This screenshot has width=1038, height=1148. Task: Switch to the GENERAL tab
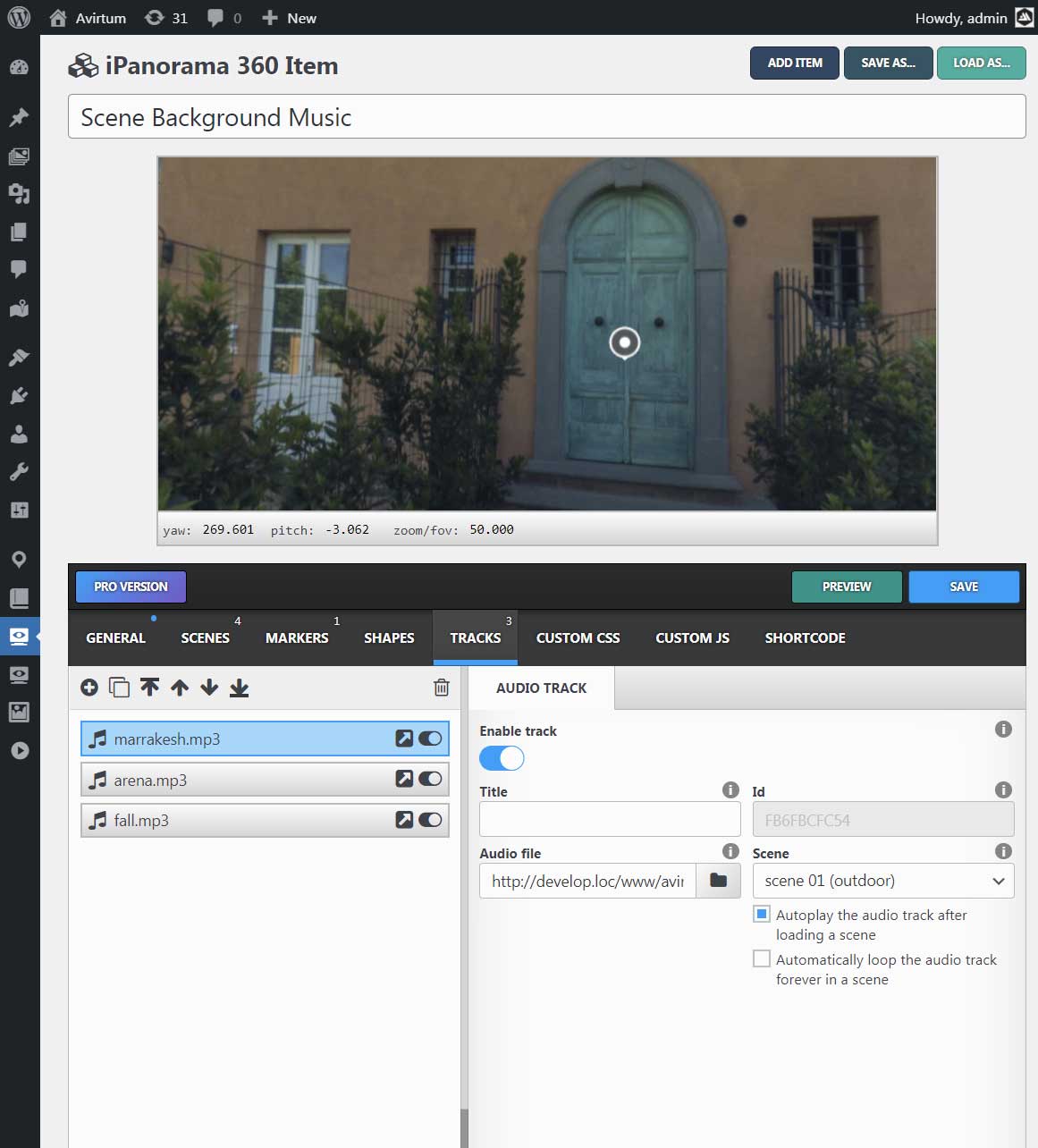click(x=115, y=637)
